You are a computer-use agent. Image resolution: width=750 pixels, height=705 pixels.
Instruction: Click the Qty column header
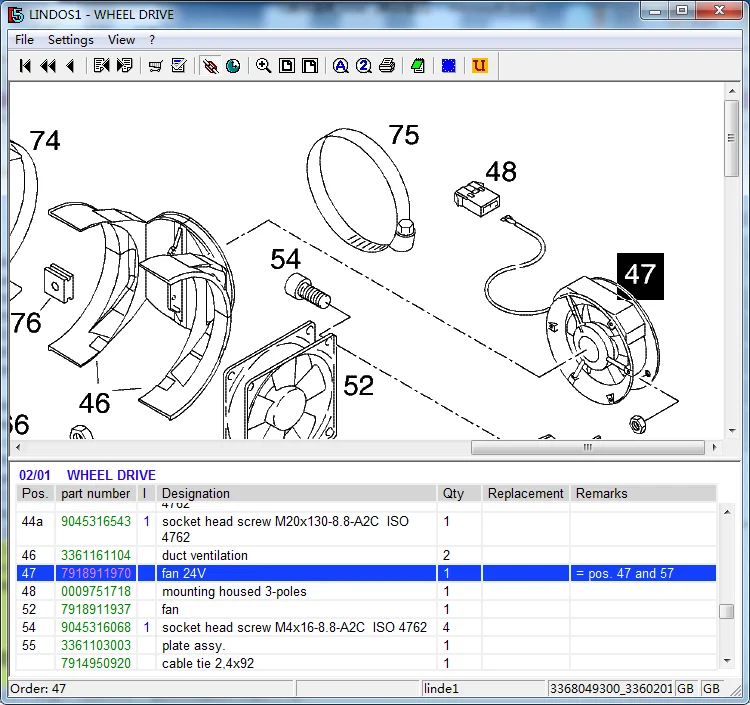(459, 493)
